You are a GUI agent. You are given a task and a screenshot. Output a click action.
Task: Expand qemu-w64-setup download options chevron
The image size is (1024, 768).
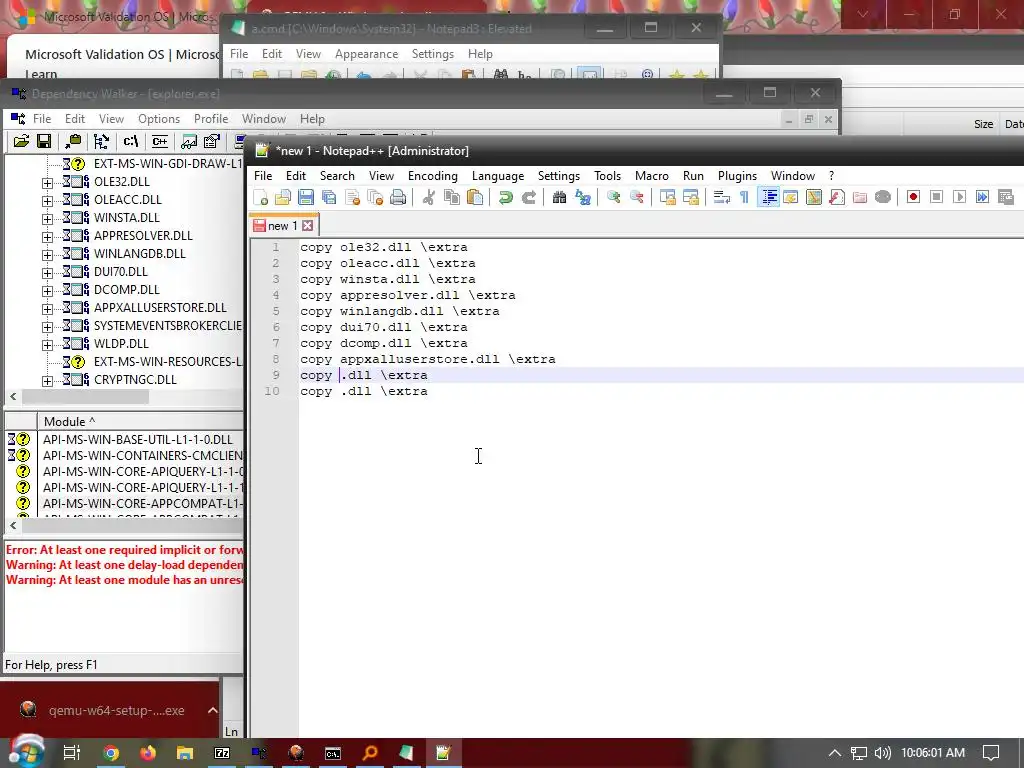click(x=212, y=710)
